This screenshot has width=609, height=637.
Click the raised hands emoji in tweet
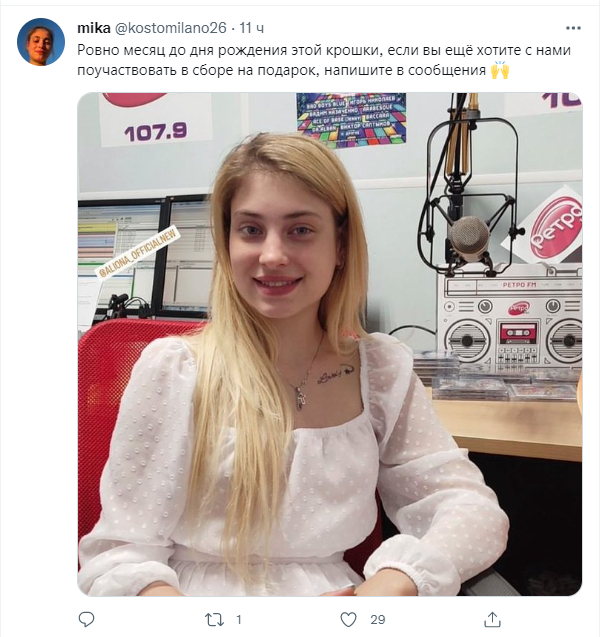(500, 70)
